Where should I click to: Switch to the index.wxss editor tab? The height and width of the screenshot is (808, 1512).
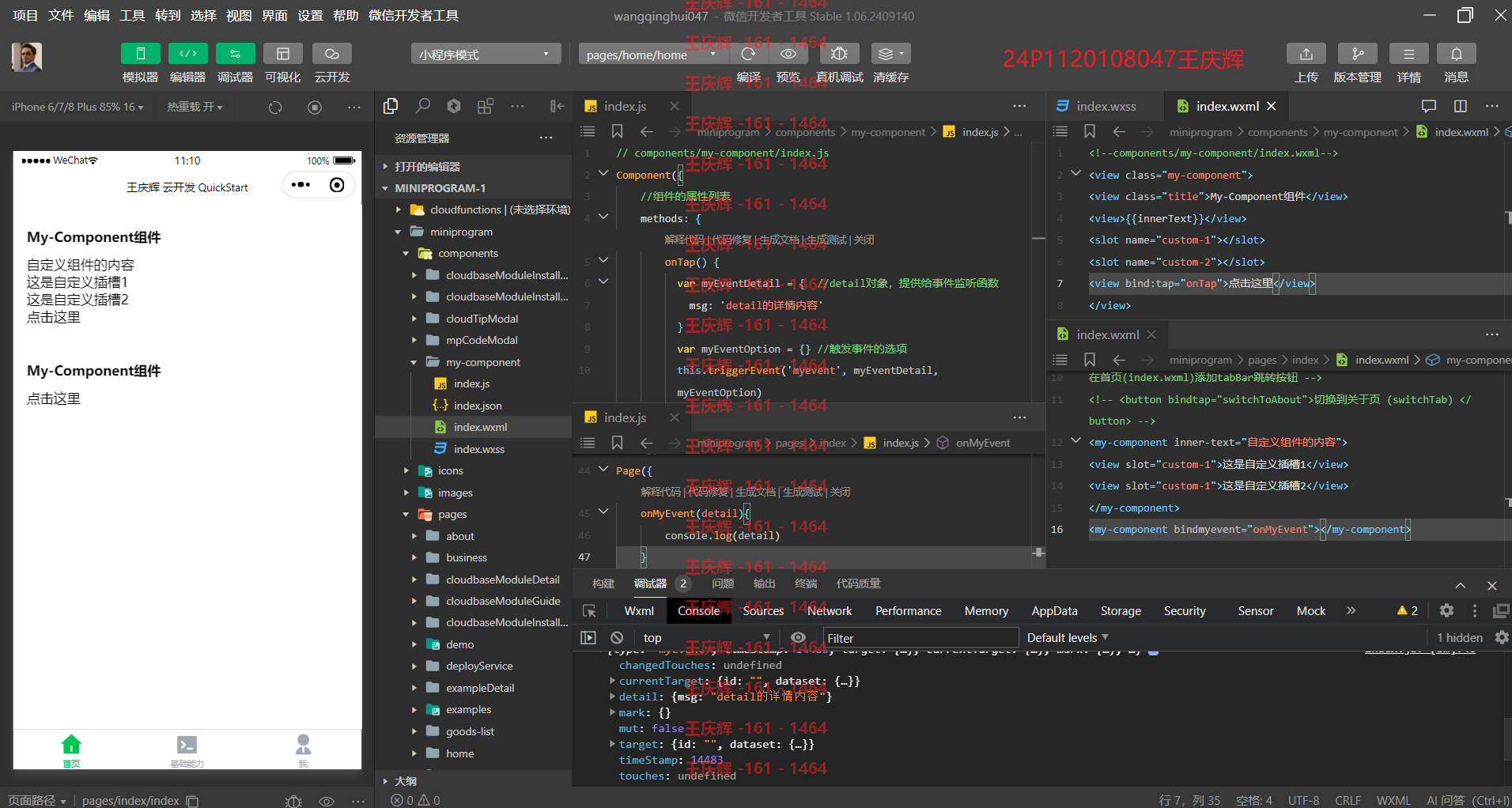coord(1105,106)
